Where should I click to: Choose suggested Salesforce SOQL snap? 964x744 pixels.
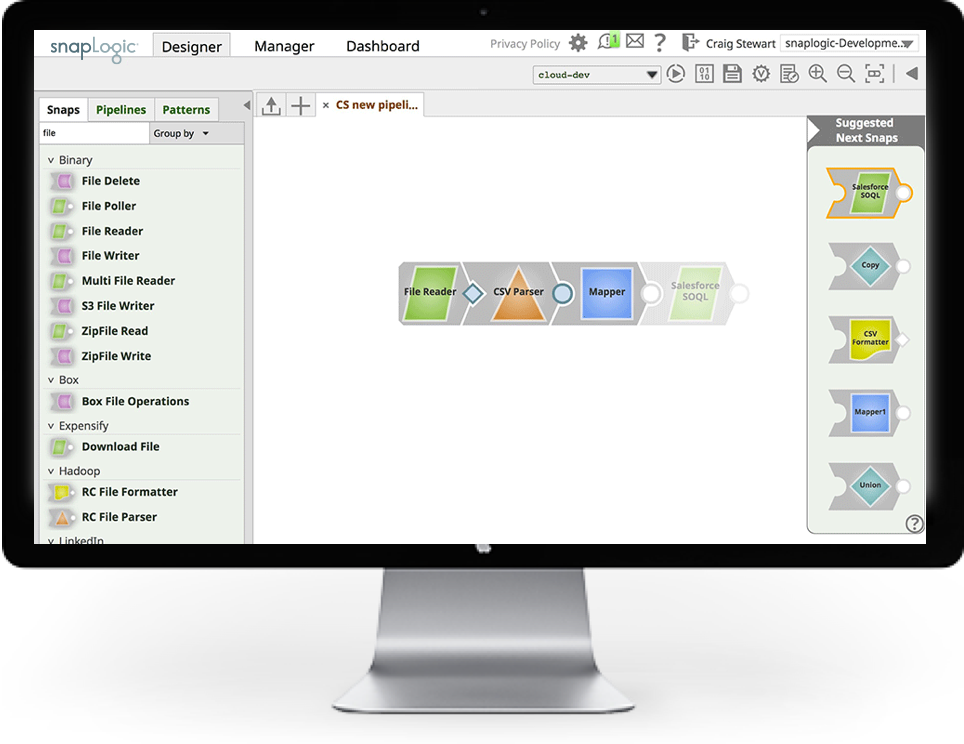click(869, 192)
